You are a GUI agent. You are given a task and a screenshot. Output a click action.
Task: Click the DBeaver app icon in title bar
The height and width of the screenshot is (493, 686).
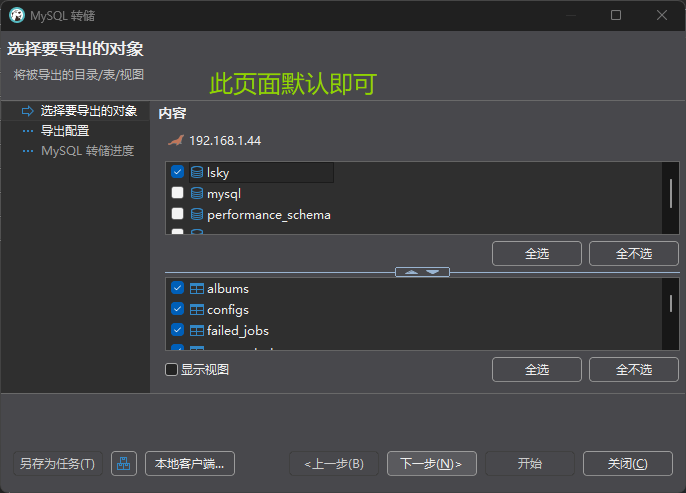pos(17,15)
